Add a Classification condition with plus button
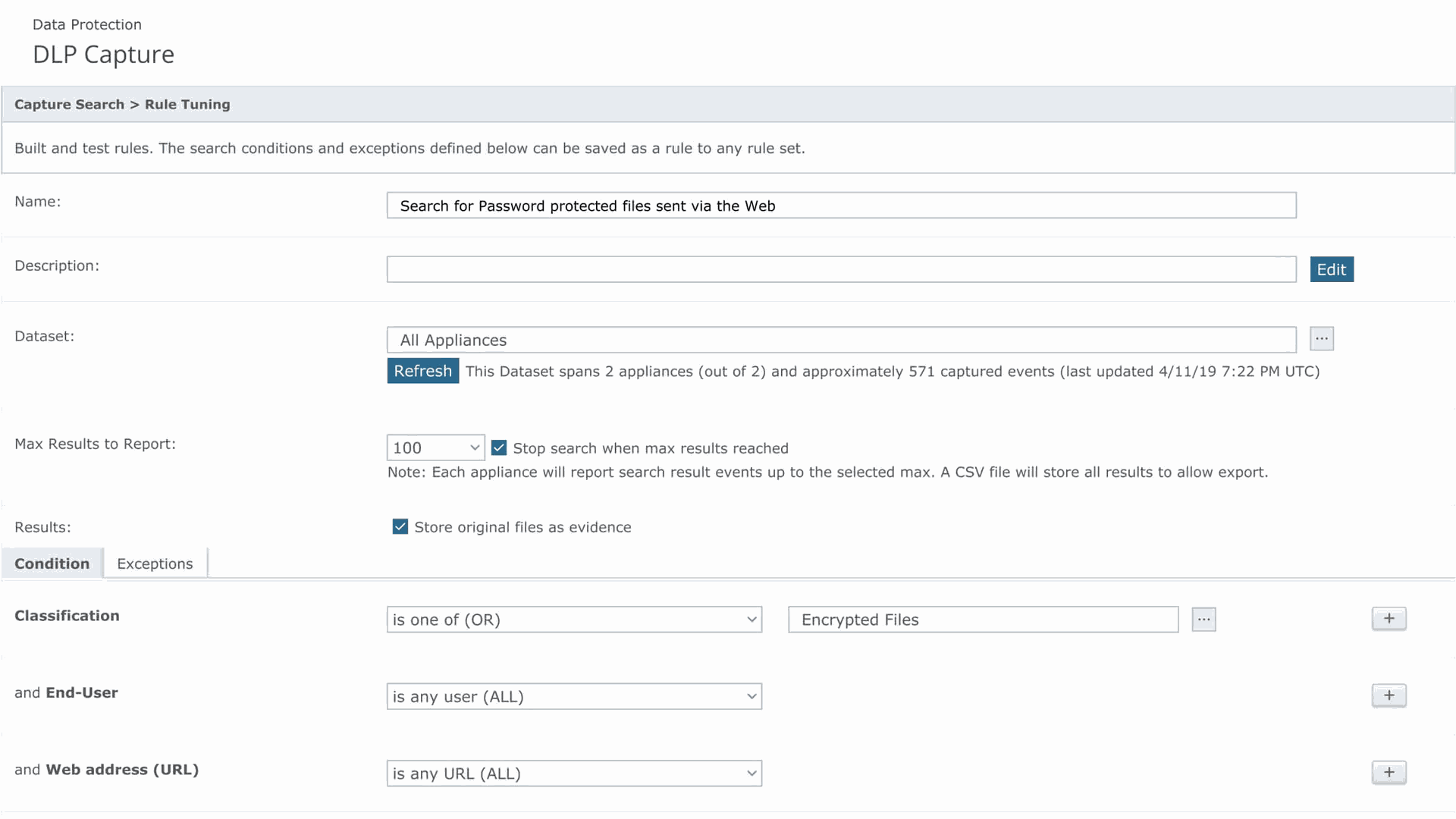This screenshot has width=1456, height=819. (x=1389, y=619)
